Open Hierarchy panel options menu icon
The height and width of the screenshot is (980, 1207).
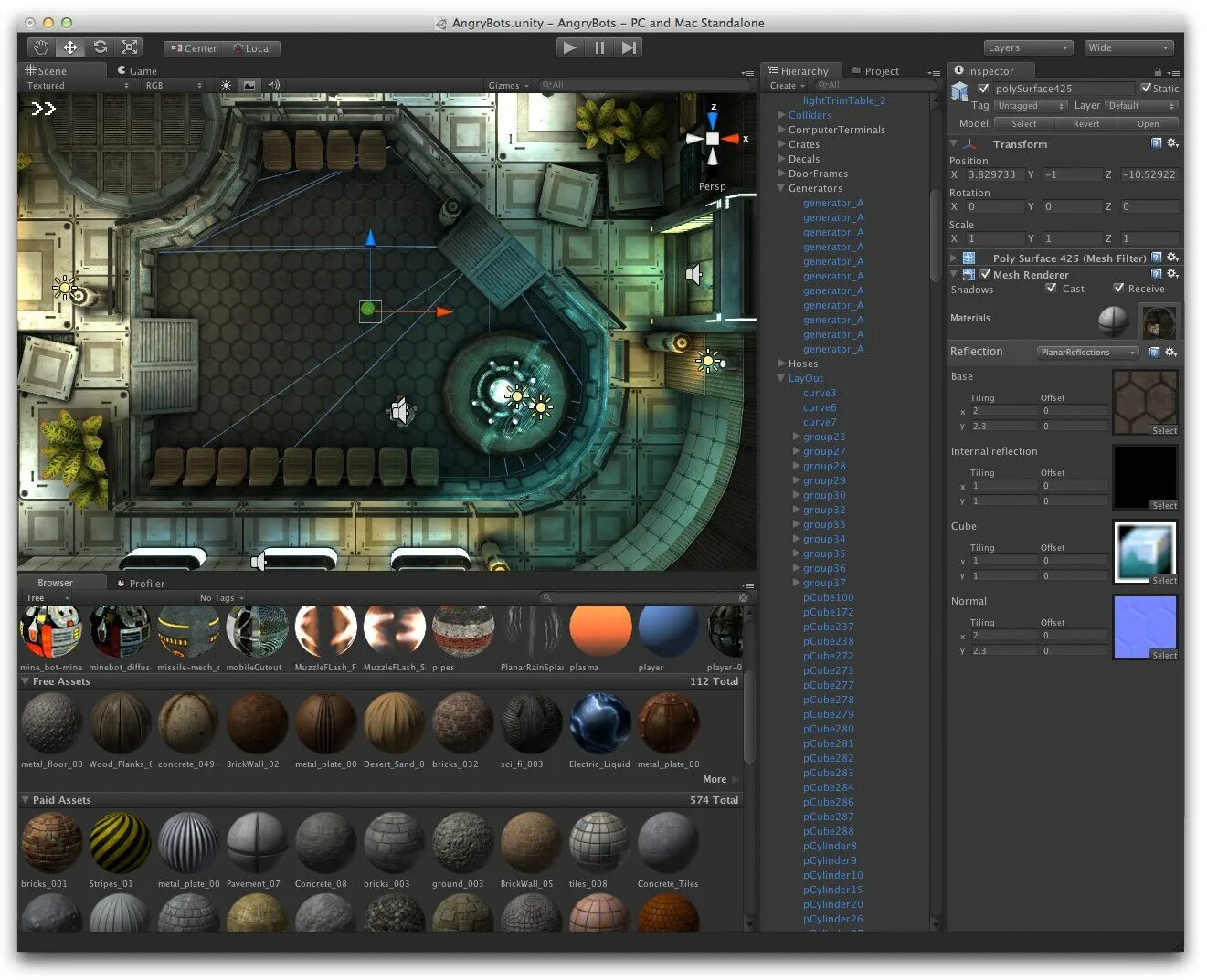pyautogui.click(x=933, y=72)
